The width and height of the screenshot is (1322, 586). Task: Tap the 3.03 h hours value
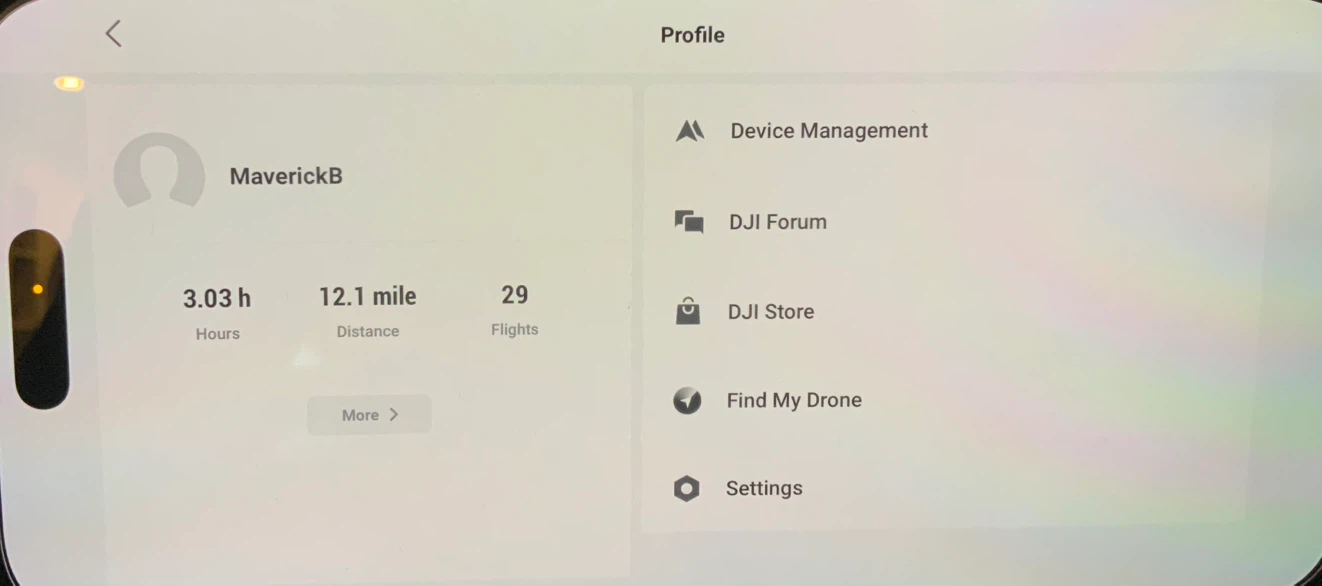pyautogui.click(x=217, y=298)
